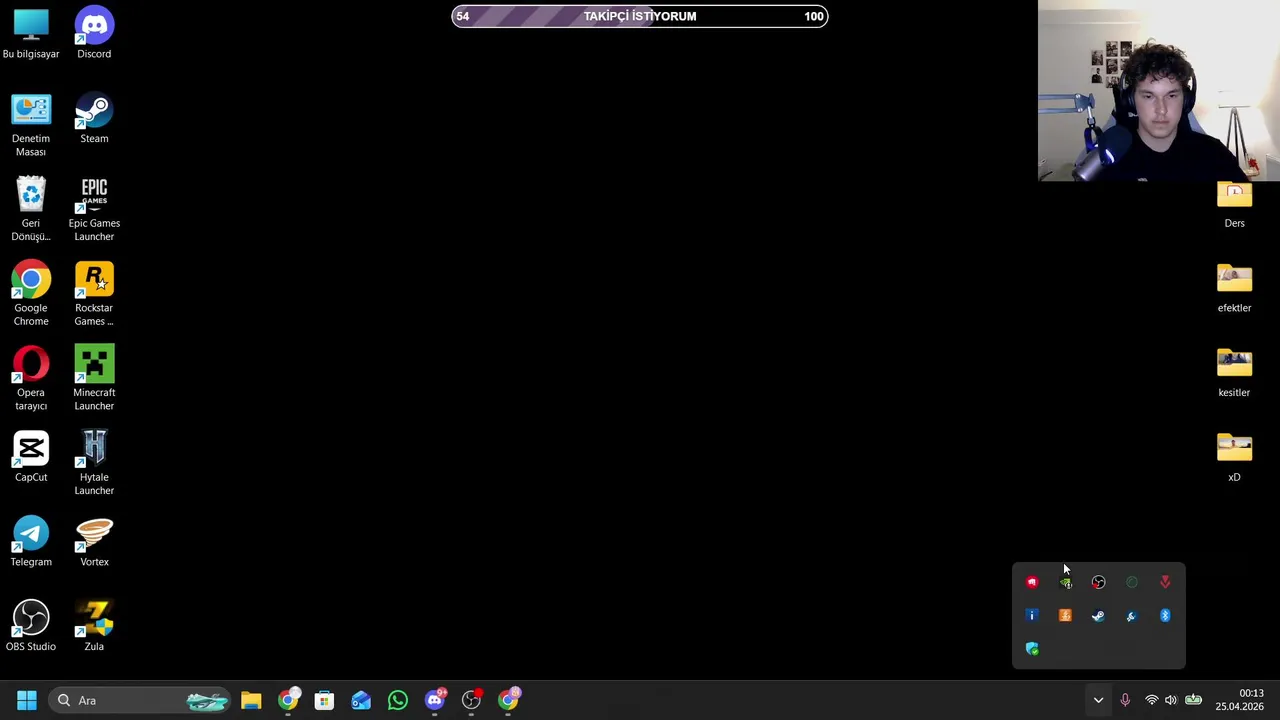Select the Vortex desktop shortcut
Screen dimensions: 1280x720
tap(94, 542)
